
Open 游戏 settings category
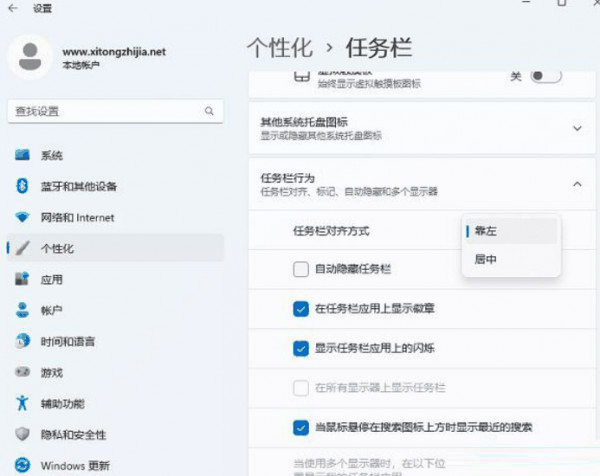click(116, 372)
